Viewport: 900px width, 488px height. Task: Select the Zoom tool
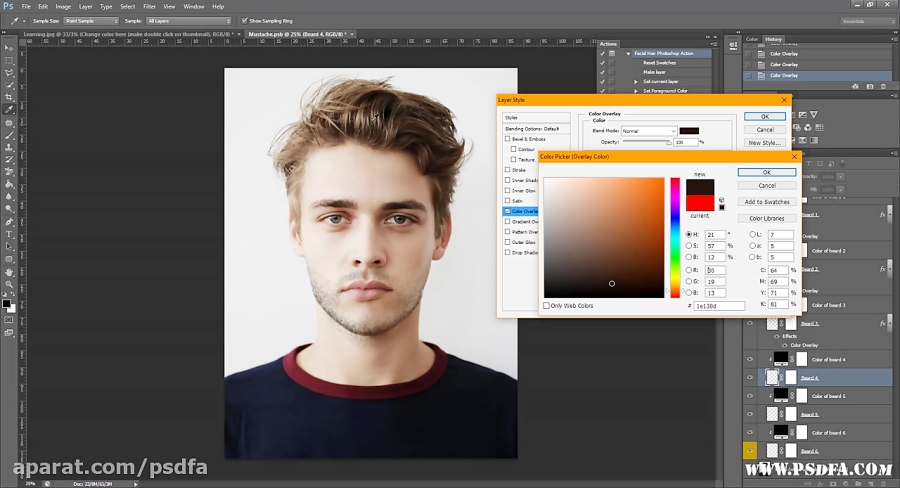(9, 284)
